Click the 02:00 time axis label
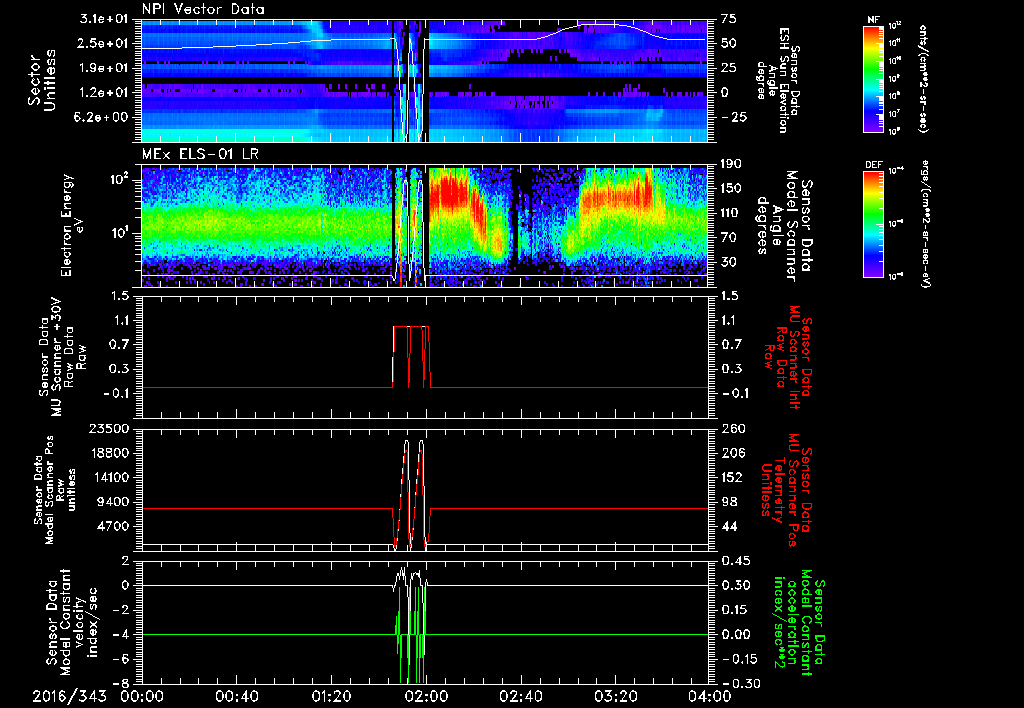 pyautogui.click(x=426, y=695)
